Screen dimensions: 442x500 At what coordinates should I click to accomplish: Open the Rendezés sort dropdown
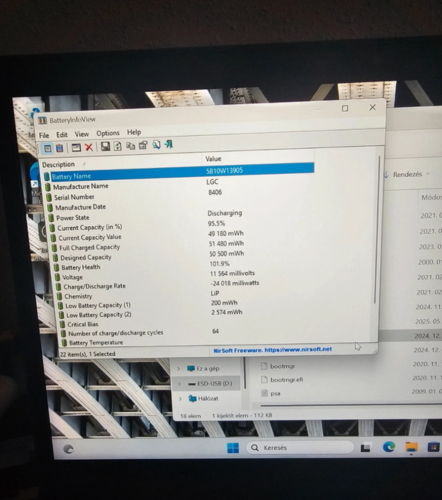(x=407, y=174)
